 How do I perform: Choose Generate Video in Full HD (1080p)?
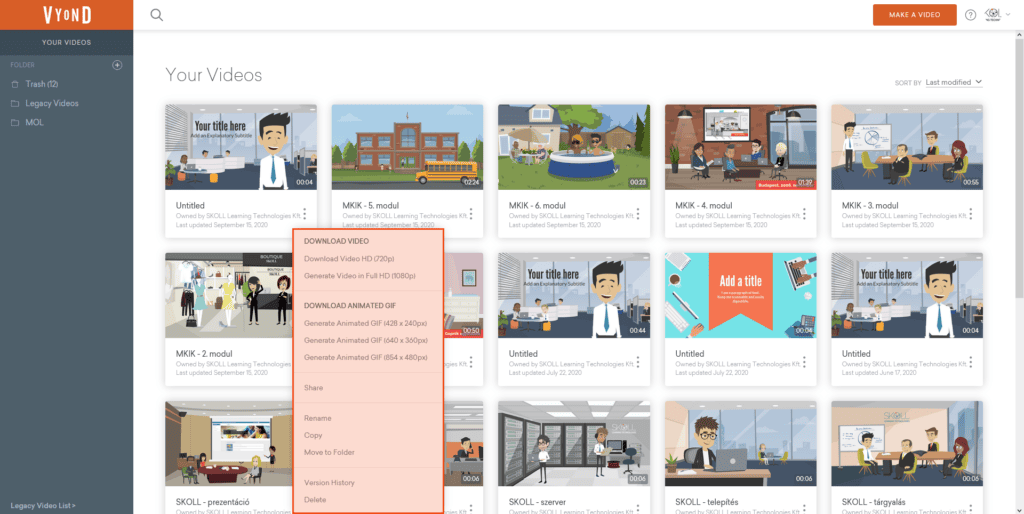(359, 276)
